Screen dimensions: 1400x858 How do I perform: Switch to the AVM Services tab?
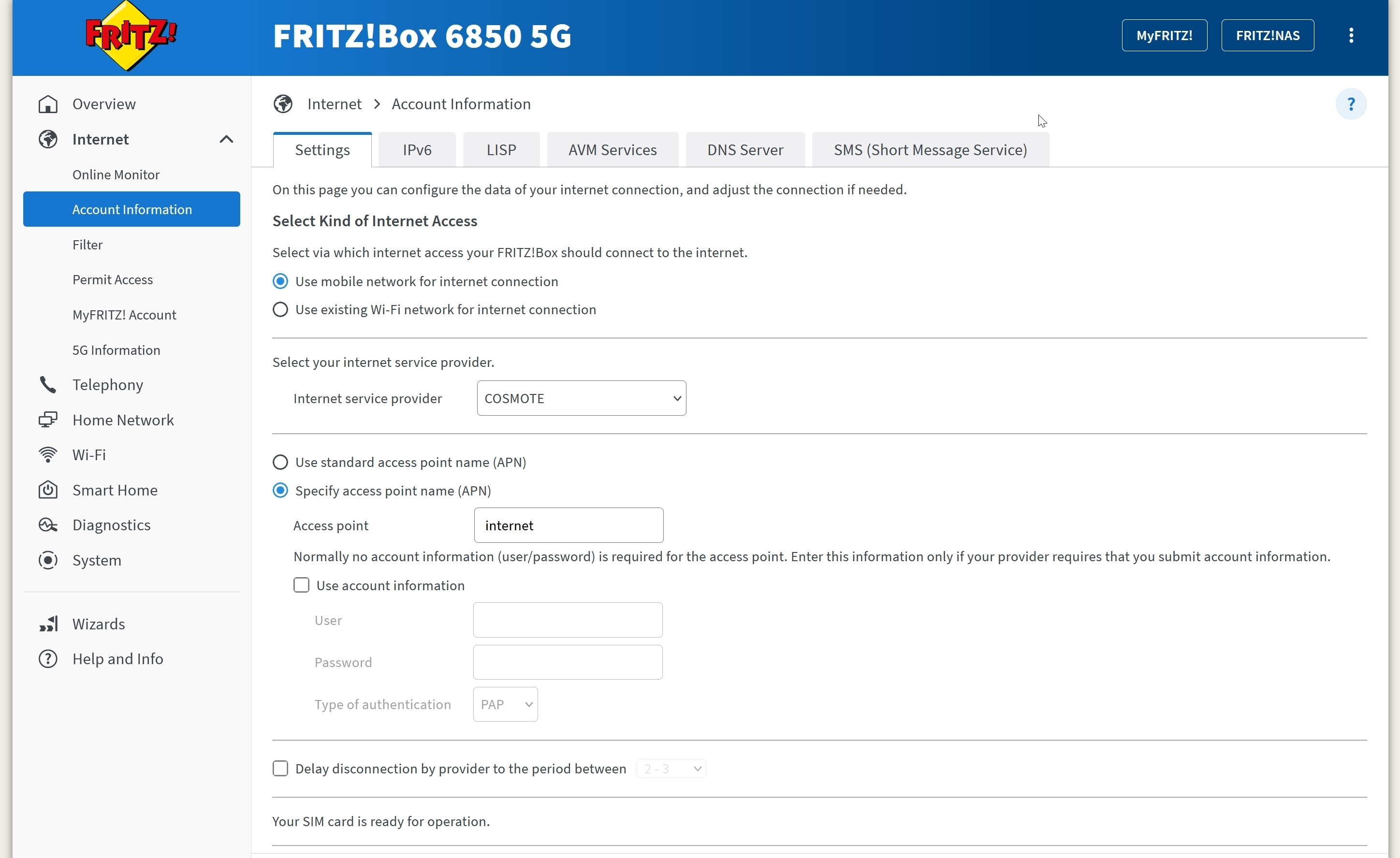[x=612, y=150]
